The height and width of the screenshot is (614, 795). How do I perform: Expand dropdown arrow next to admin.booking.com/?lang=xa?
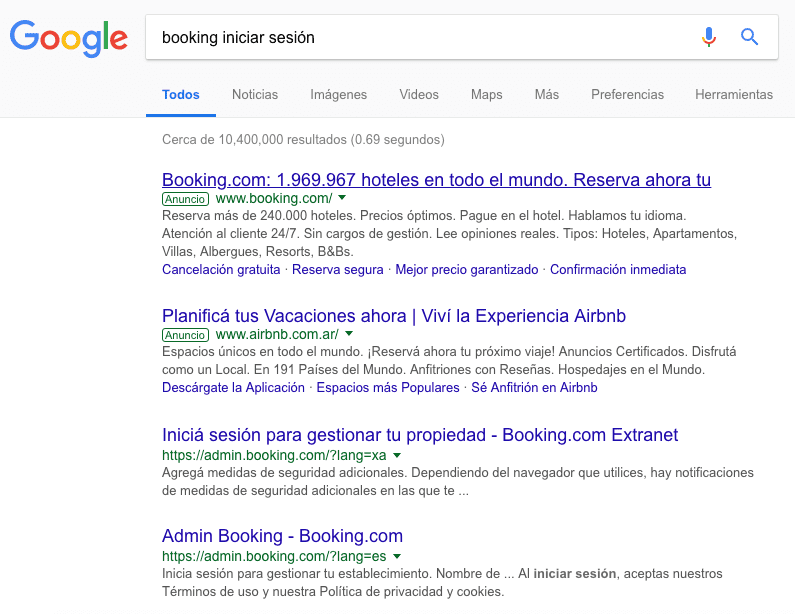point(397,455)
